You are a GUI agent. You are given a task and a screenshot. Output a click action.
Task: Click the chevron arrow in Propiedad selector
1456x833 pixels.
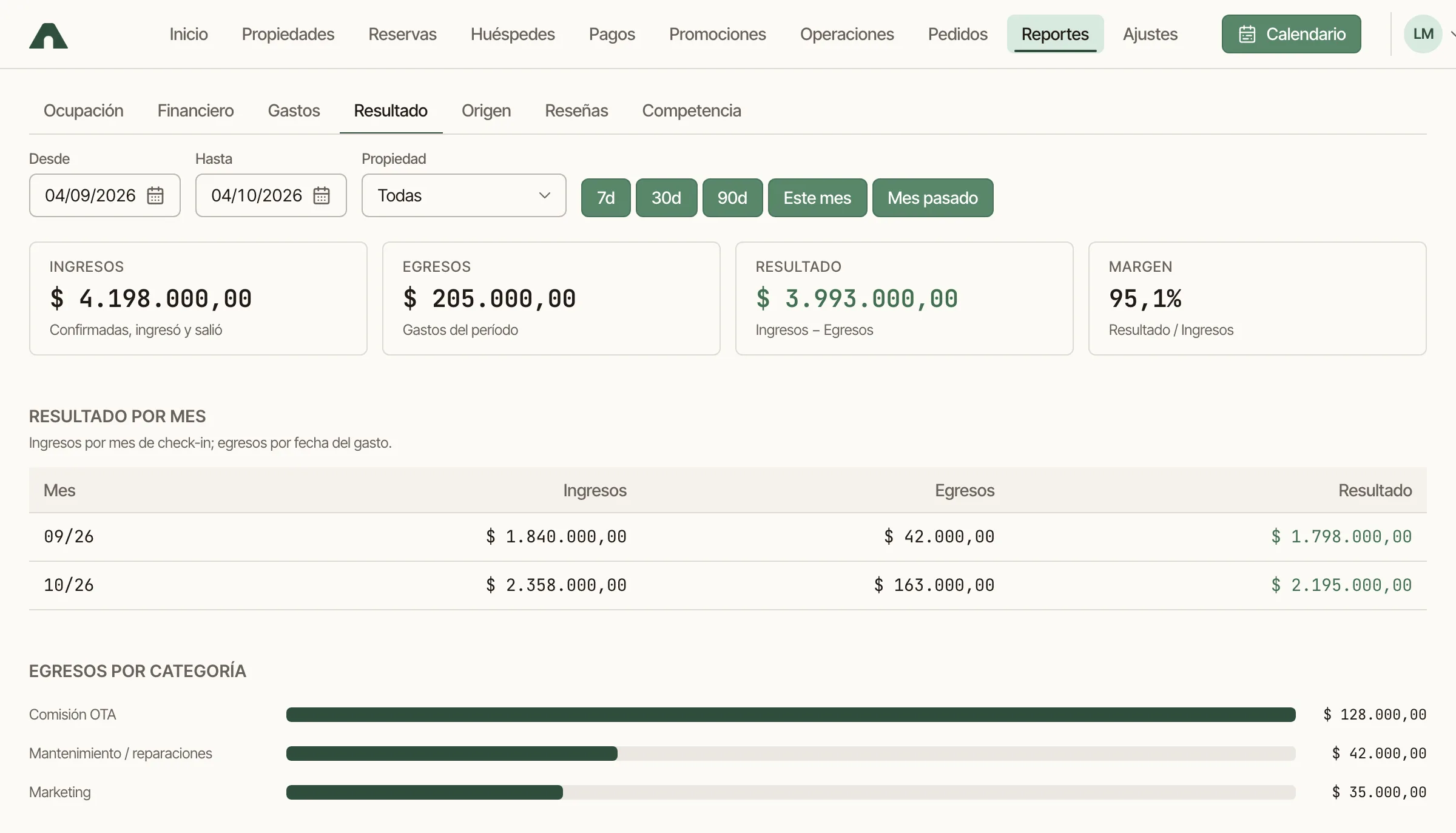point(544,195)
